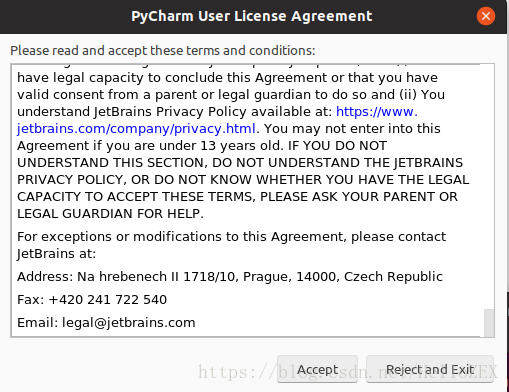Click the 'For exceptions or modifications' paragraph
Viewport: 509px width, 392px height.
231,245
